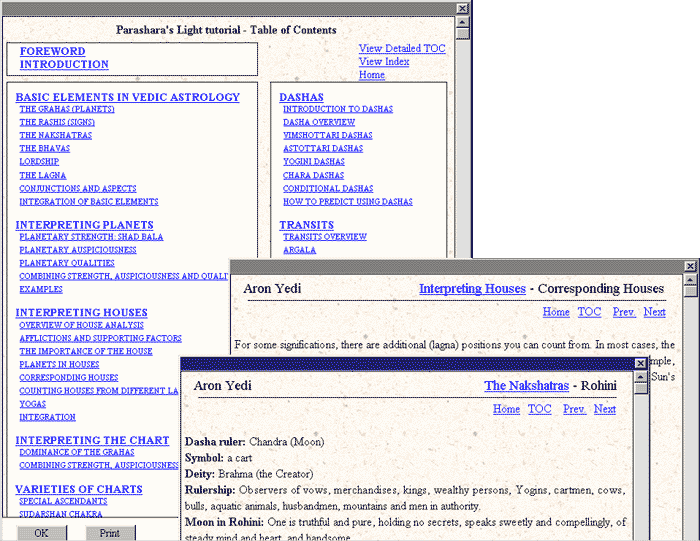The image size is (700, 541).
Task: Click Prev. in Rohini window
Action: pos(575,409)
